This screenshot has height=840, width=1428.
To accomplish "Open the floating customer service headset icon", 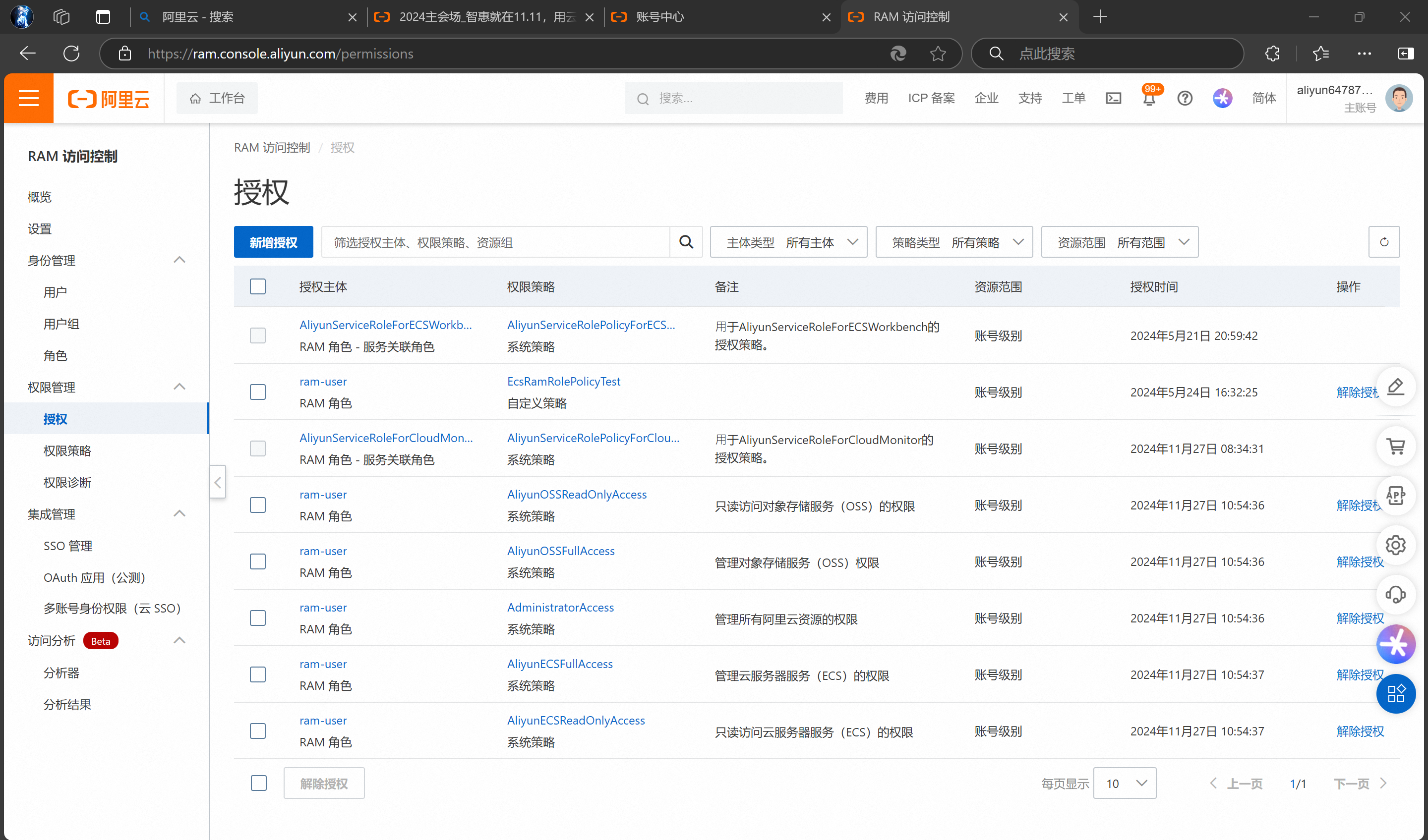I will coord(1395,594).
